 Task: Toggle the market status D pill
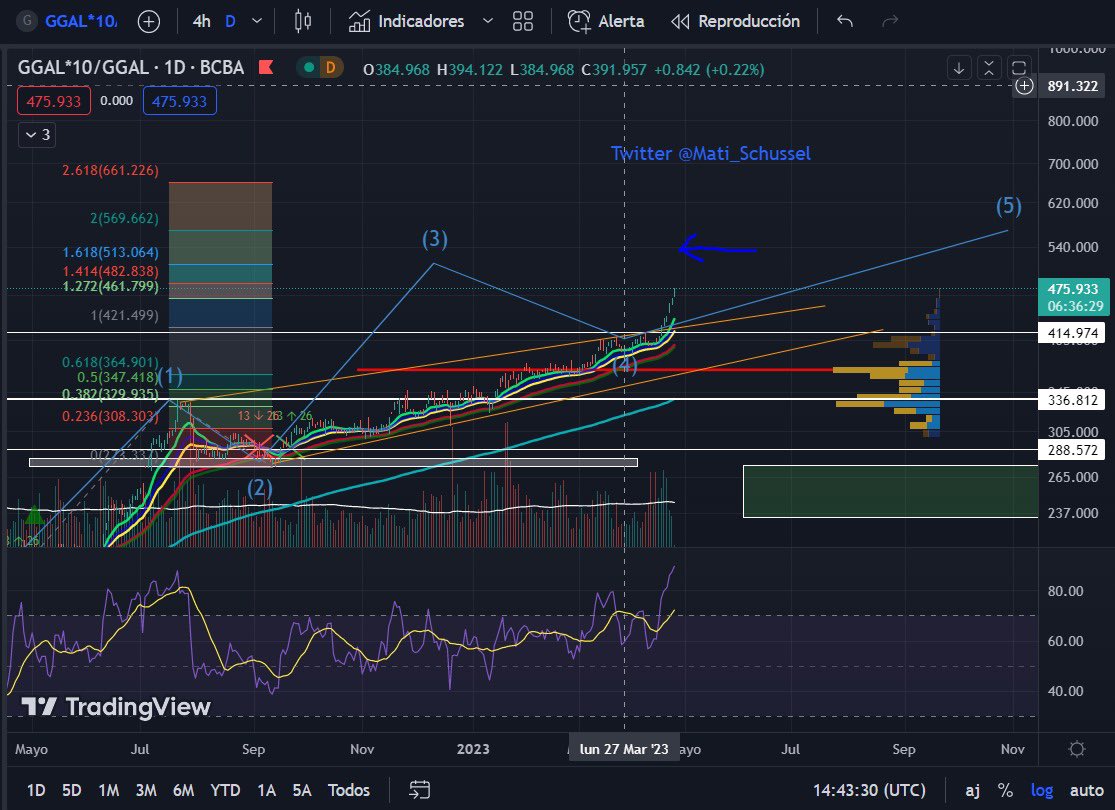click(x=319, y=68)
